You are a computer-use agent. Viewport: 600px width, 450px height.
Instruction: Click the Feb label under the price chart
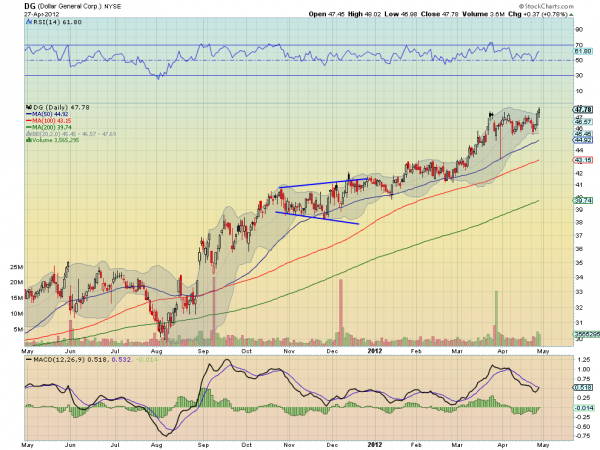pos(416,351)
